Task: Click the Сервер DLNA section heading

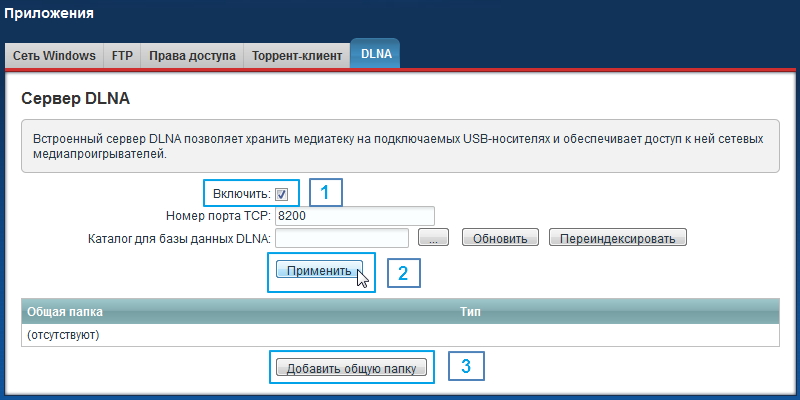Action: 76,101
